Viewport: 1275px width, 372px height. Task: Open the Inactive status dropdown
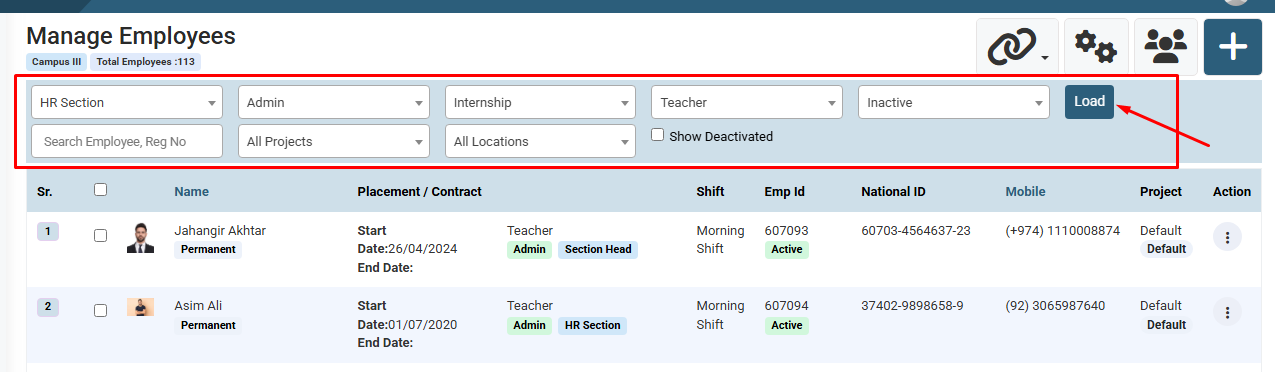[954, 102]
